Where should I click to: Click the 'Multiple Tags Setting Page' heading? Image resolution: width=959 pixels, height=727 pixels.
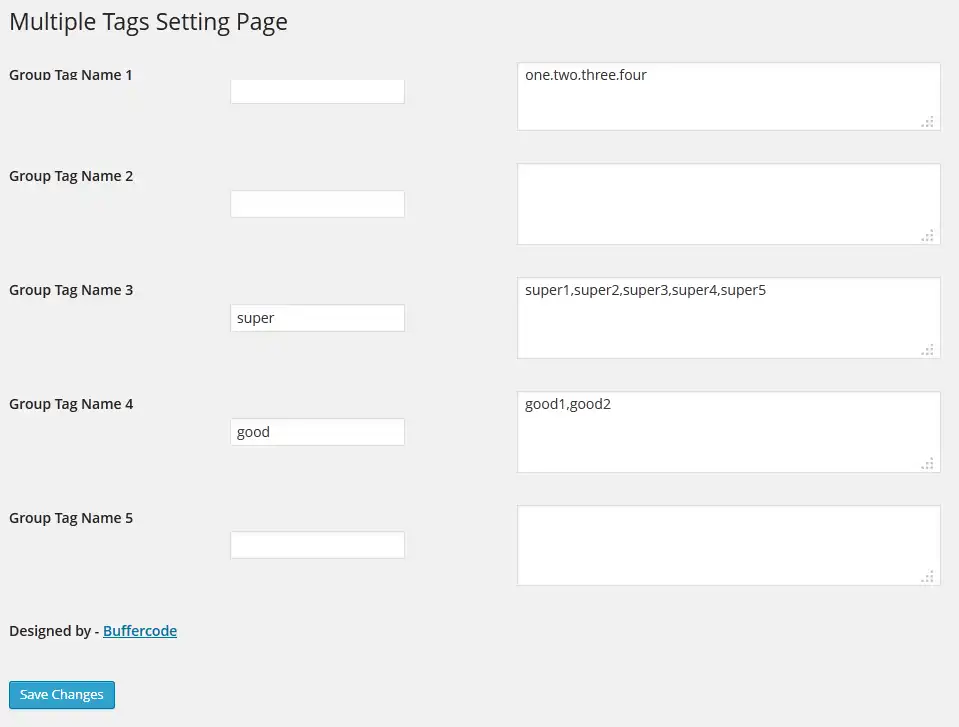coord(148,22)
